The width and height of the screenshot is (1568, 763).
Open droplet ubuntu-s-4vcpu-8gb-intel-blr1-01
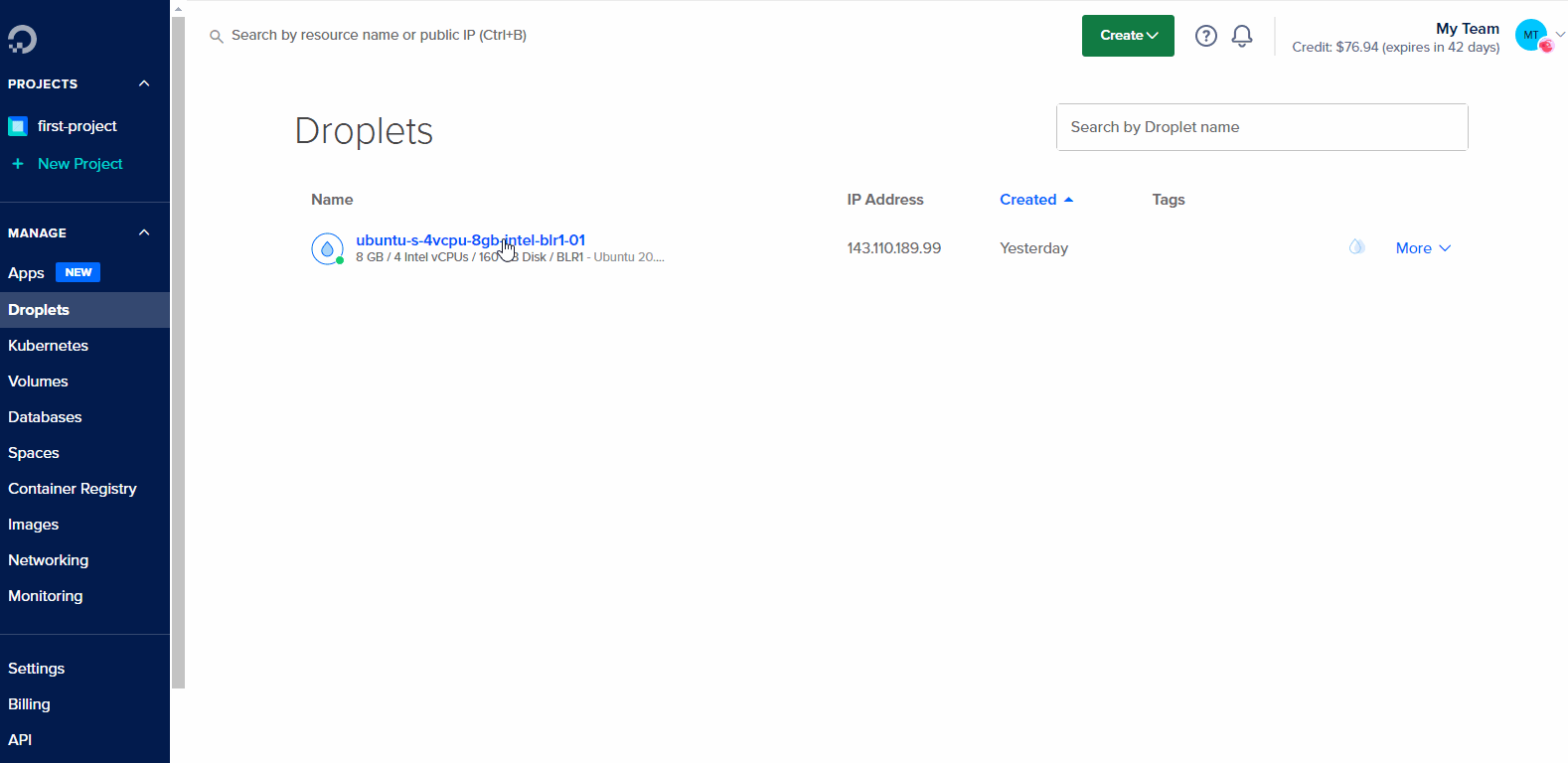470,240
